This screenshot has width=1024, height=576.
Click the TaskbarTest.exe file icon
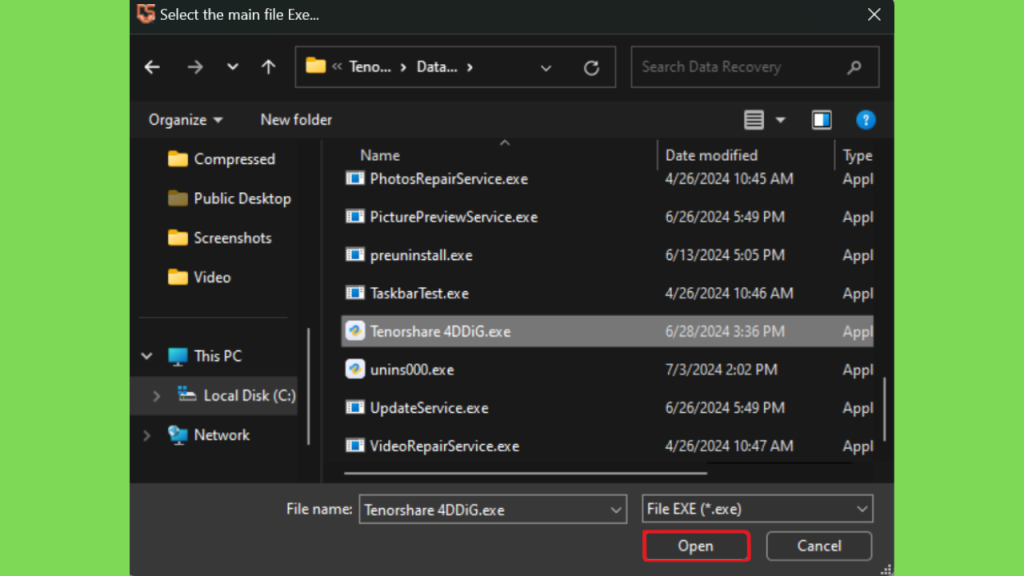355,293
